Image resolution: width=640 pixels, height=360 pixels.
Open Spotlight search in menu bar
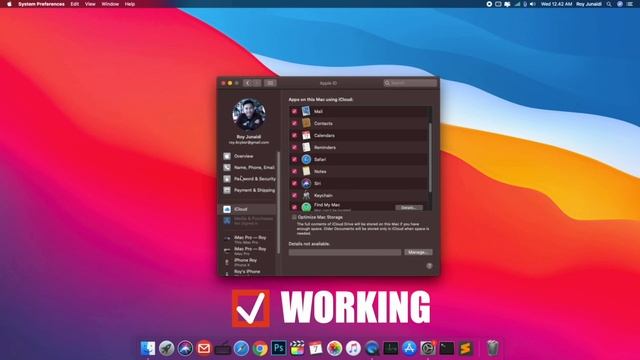pyautogui.click(x=609, y=4)
